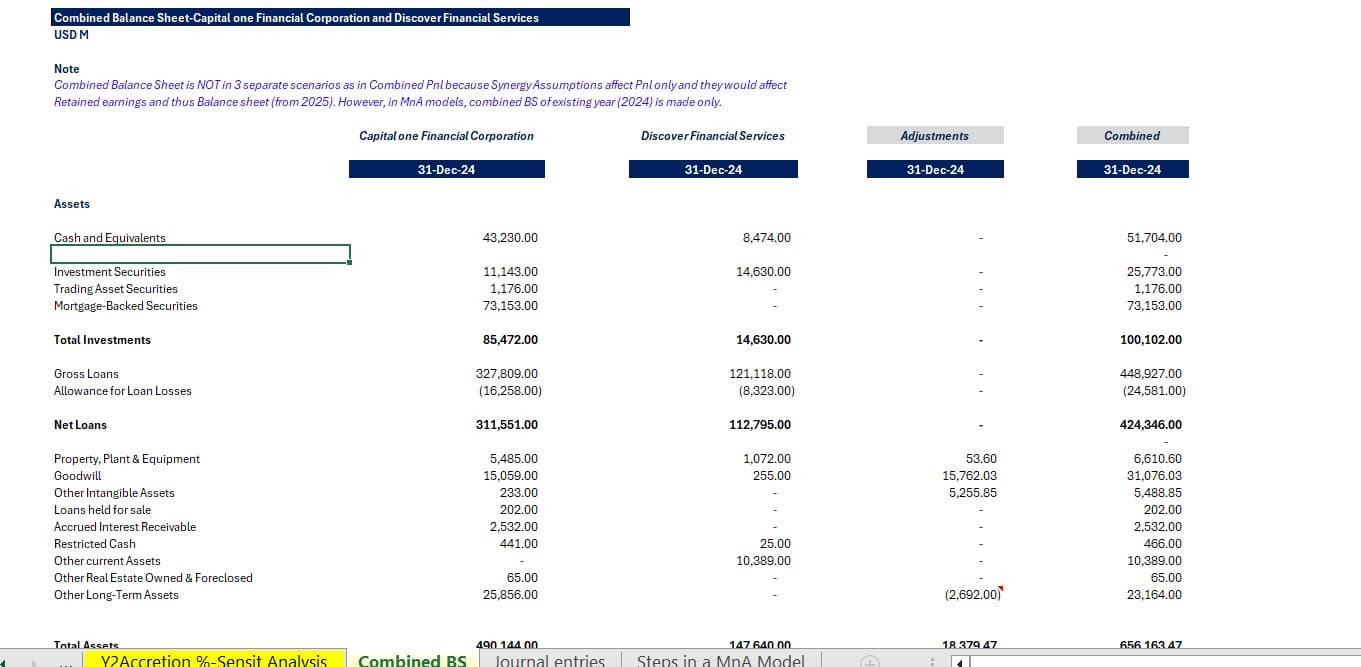
Task: Select the Cash and Equivalents label
Action: click(110, 238)
